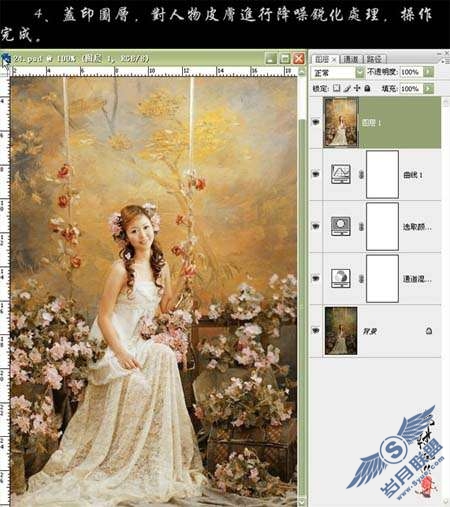Click the horizontal ruler above the canvas
Viewport: 450px width, 507px height.
click(x=154, y=71)
